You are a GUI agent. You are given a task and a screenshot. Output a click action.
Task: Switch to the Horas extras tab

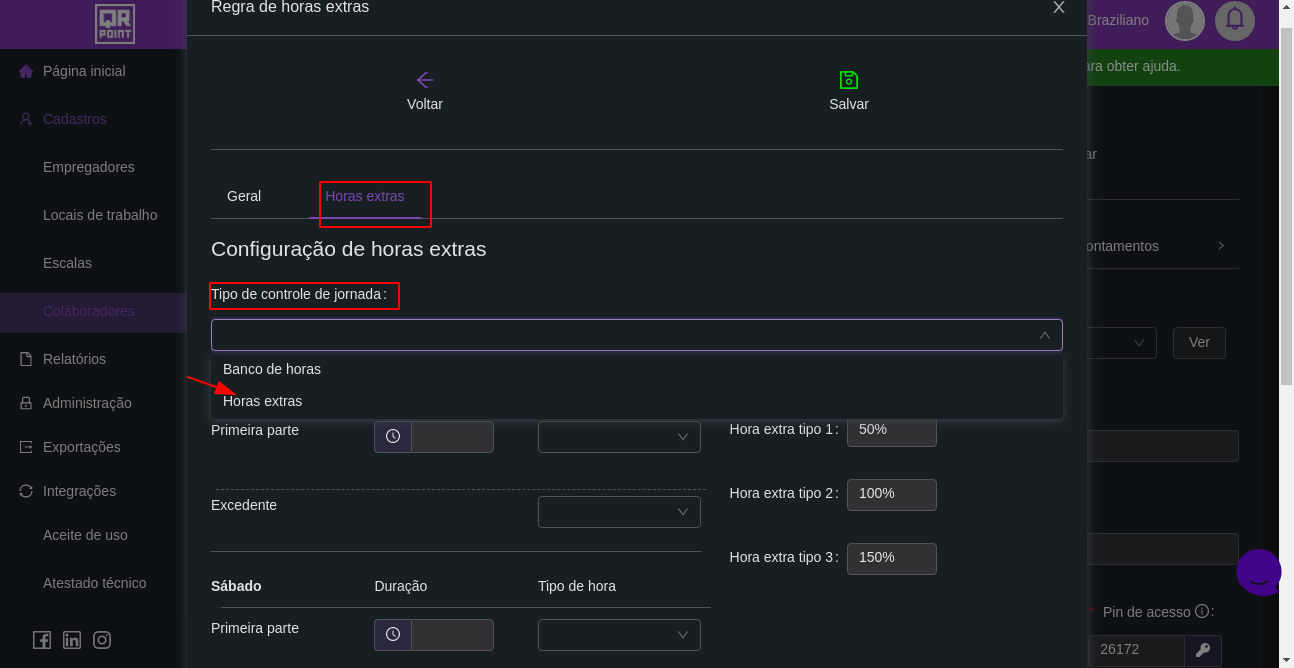365,196
